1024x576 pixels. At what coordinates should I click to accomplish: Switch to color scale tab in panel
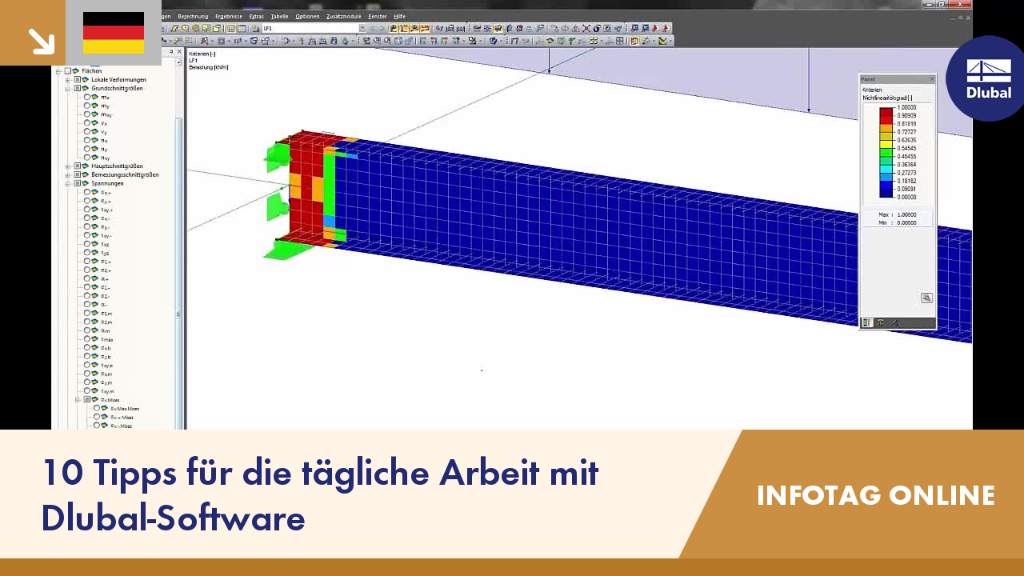coord(867,323)
